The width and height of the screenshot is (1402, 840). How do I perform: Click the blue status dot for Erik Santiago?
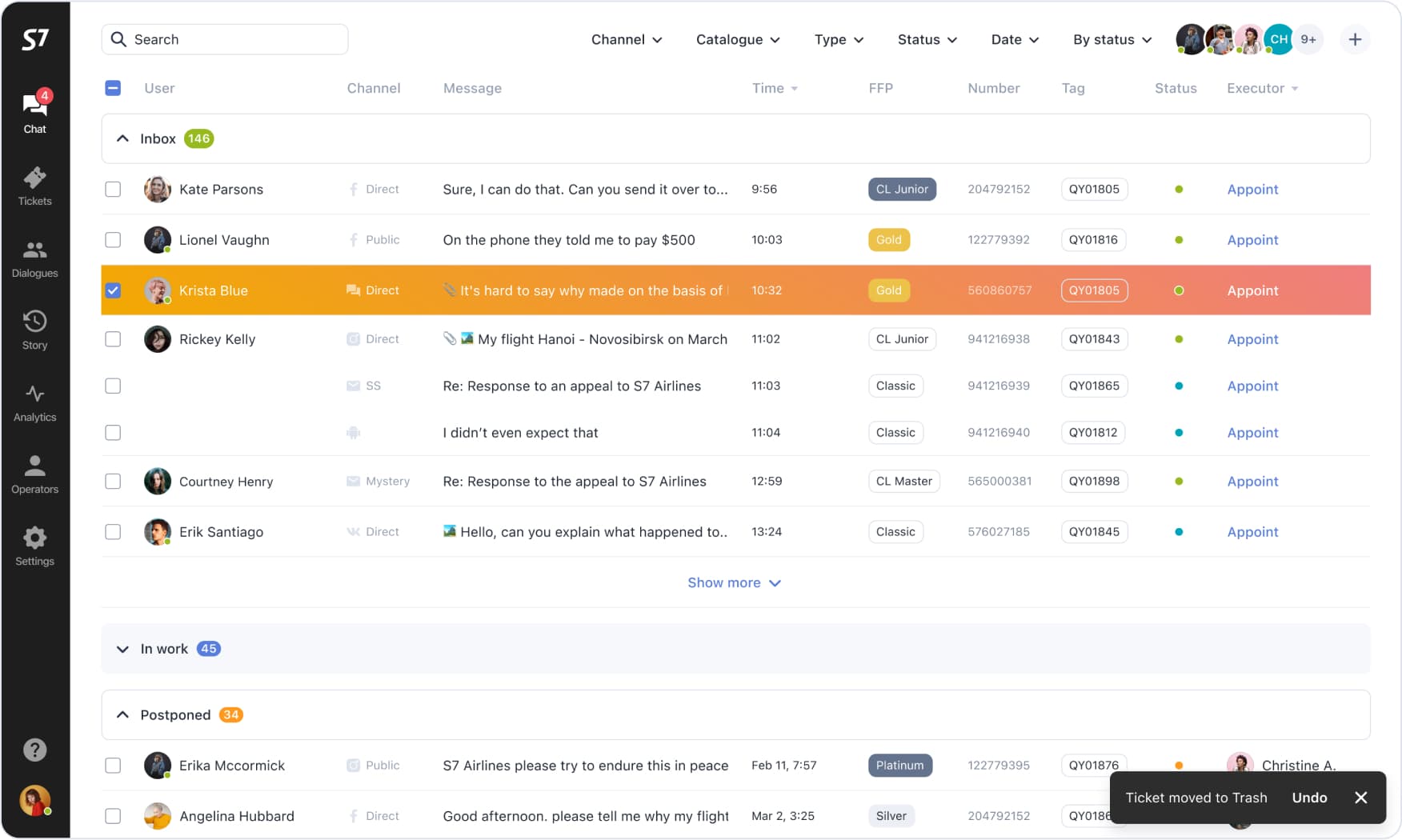point(1179,532)
